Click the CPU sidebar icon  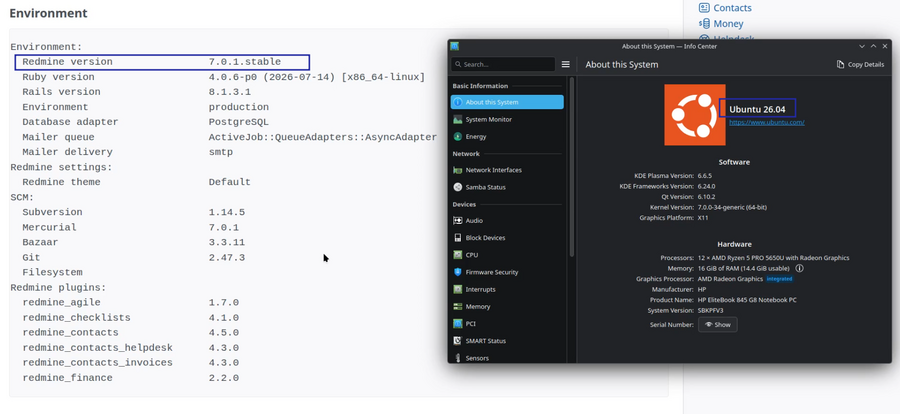pyautogui.click(x=457, y=255)
